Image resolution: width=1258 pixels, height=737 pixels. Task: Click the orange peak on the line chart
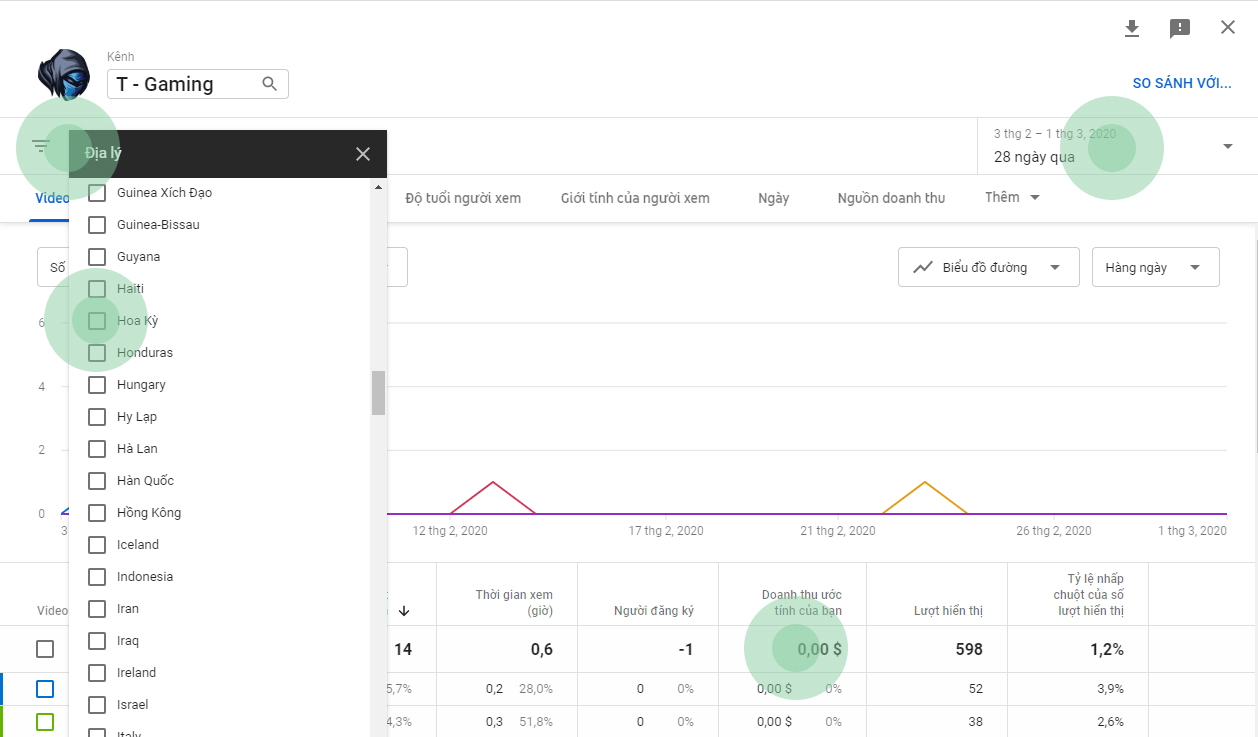[x=925, y=483]
